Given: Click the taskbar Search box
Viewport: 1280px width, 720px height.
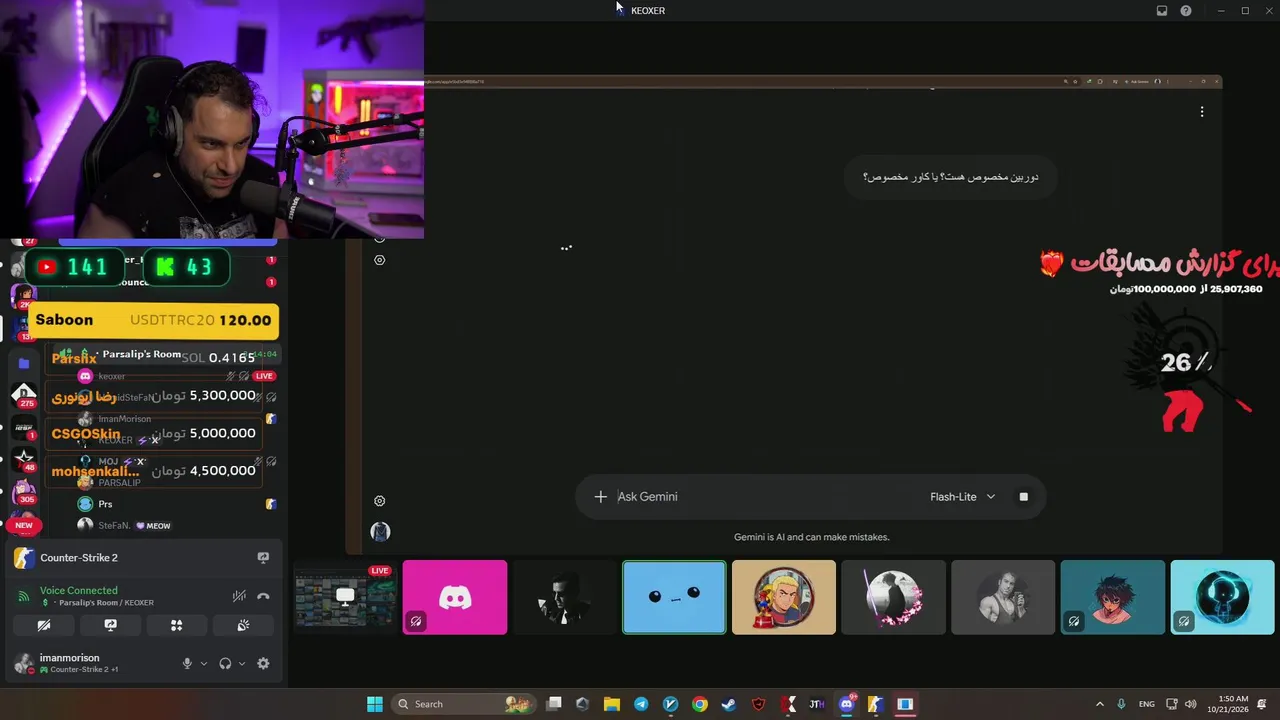Looking at the screenshot, I should (462, 704).
